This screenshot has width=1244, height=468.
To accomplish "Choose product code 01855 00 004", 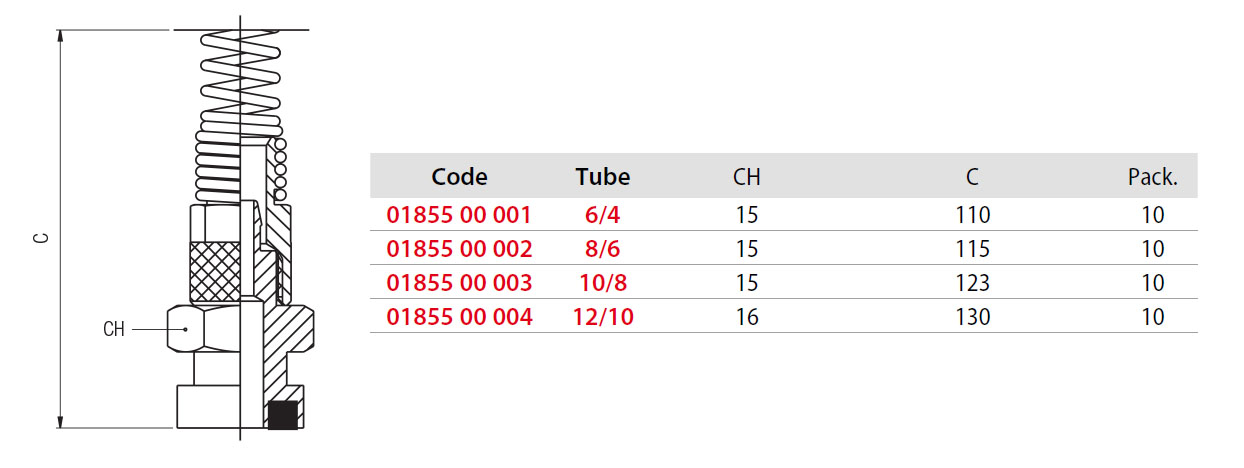I will (459, 317).
